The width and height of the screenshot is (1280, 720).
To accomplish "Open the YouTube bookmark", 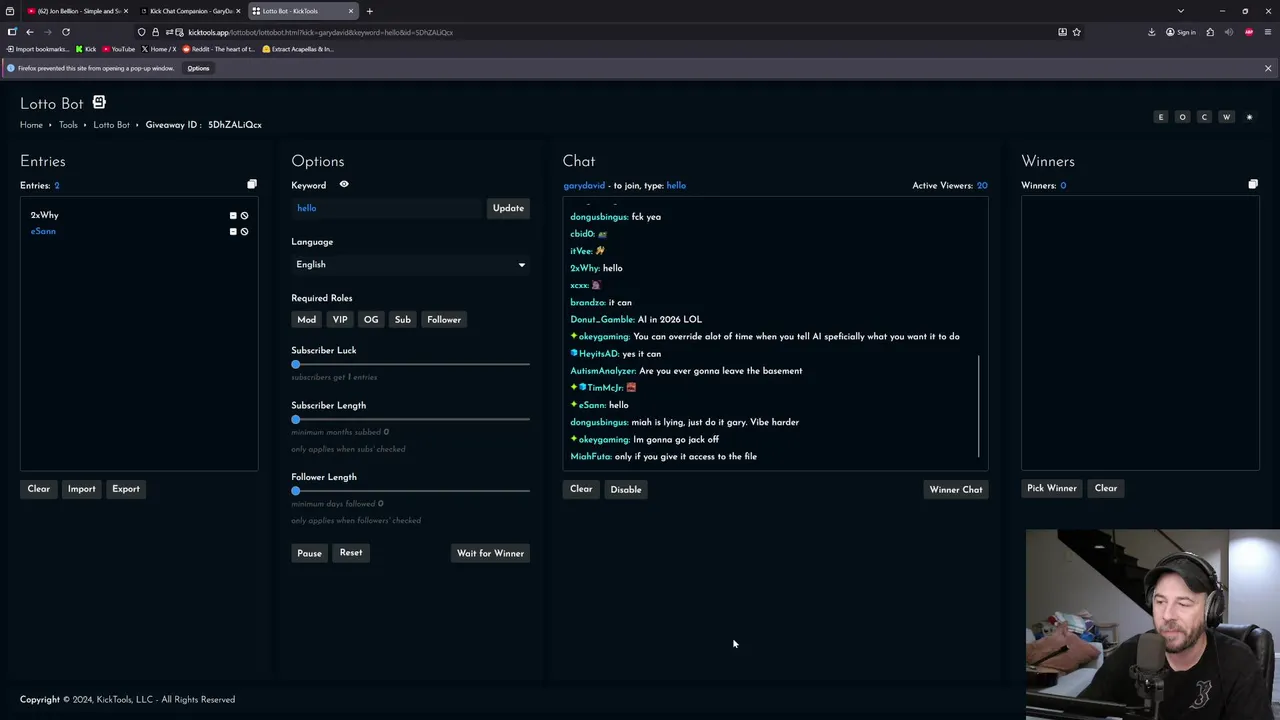I will [x=118, y=49].
